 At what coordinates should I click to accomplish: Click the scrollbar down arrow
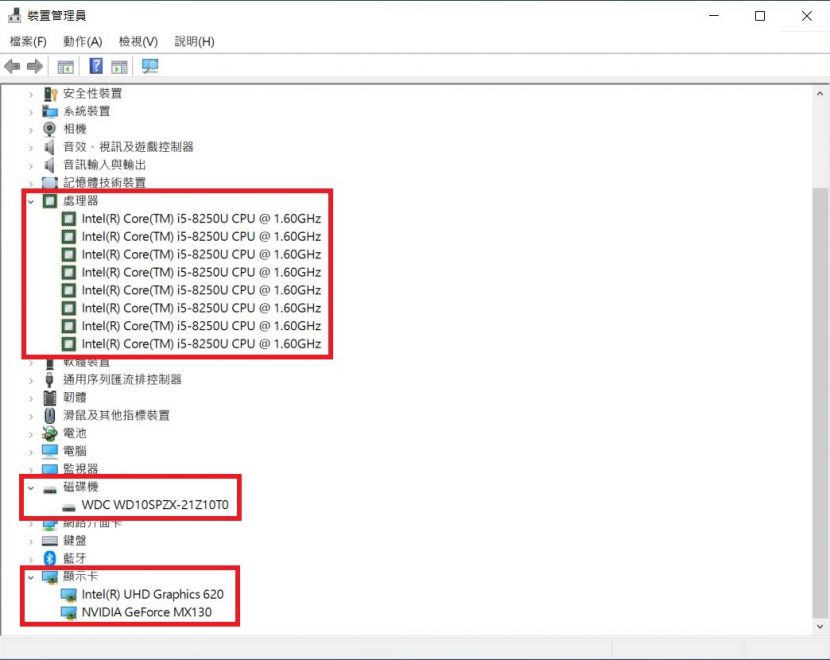820,627
